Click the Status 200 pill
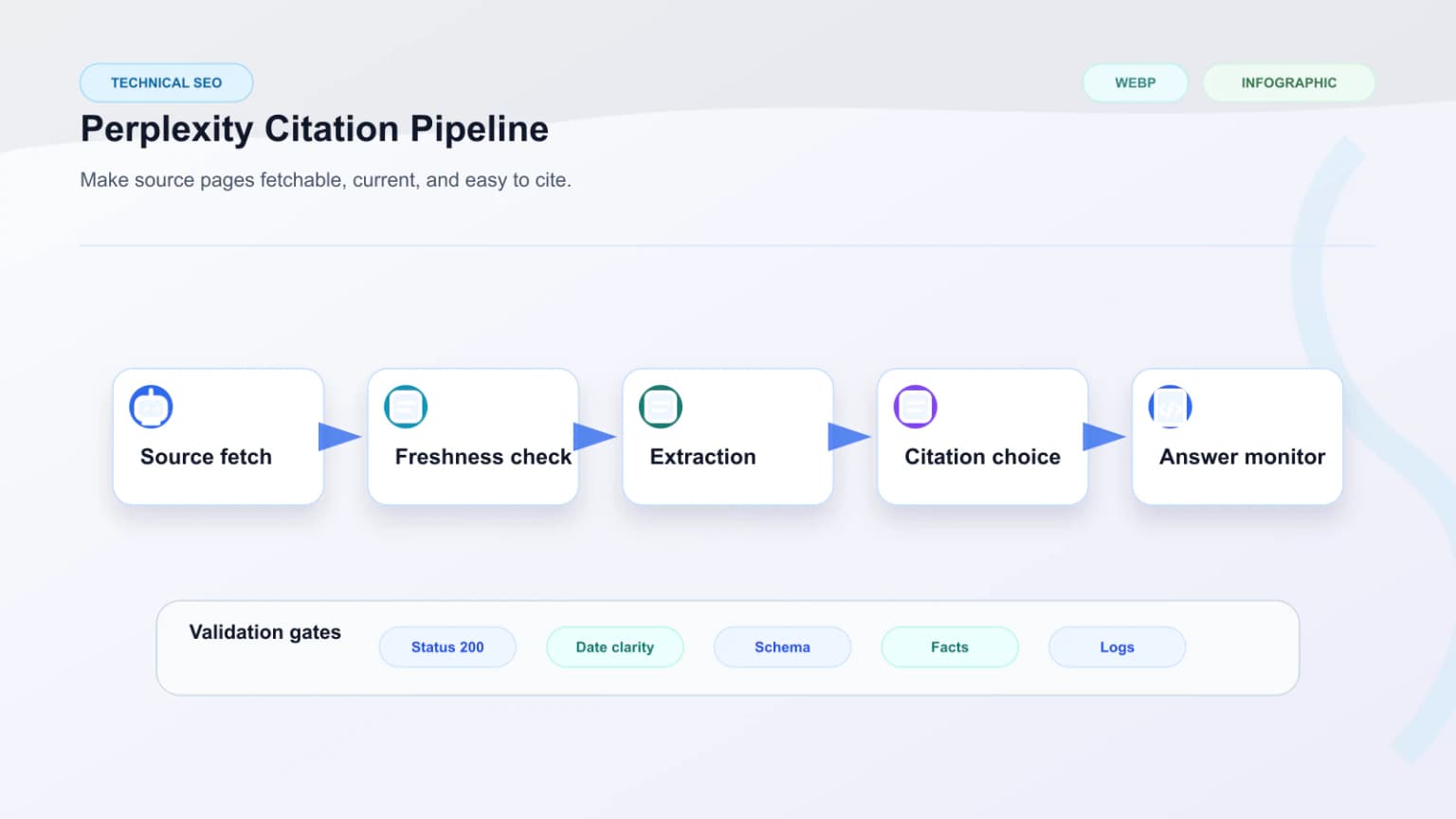The height and width of the screenshot is (819, 1456). click(447, 647)
